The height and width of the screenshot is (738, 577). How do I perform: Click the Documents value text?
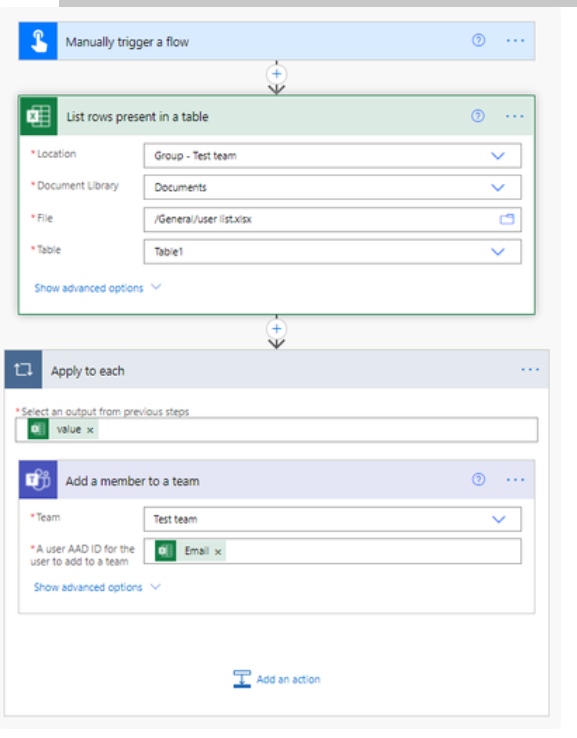click(x=180, y=187)
